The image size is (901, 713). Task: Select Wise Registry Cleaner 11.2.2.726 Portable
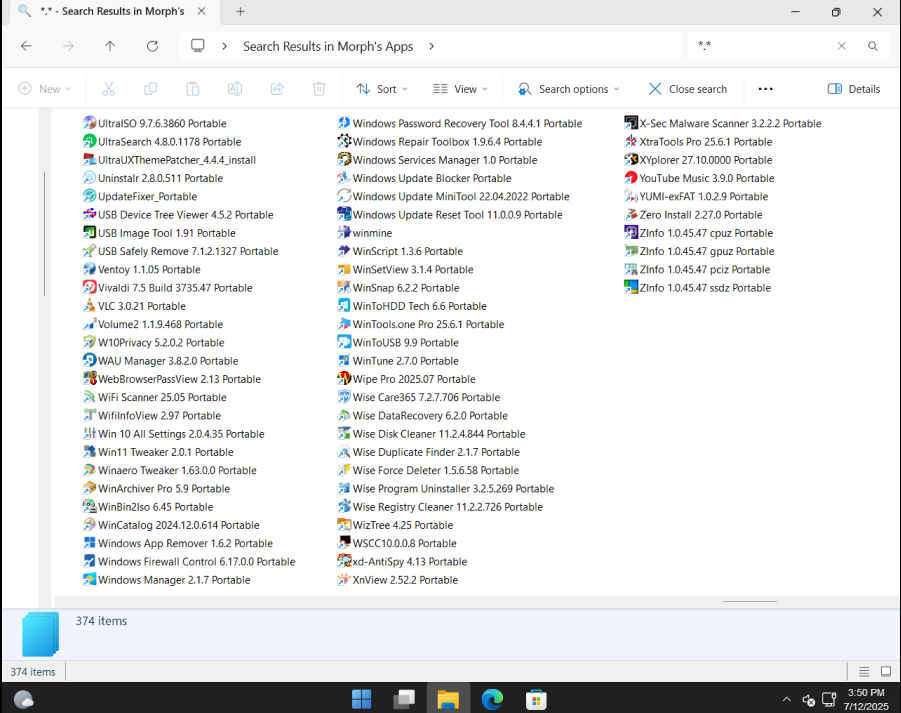[440, 507]
